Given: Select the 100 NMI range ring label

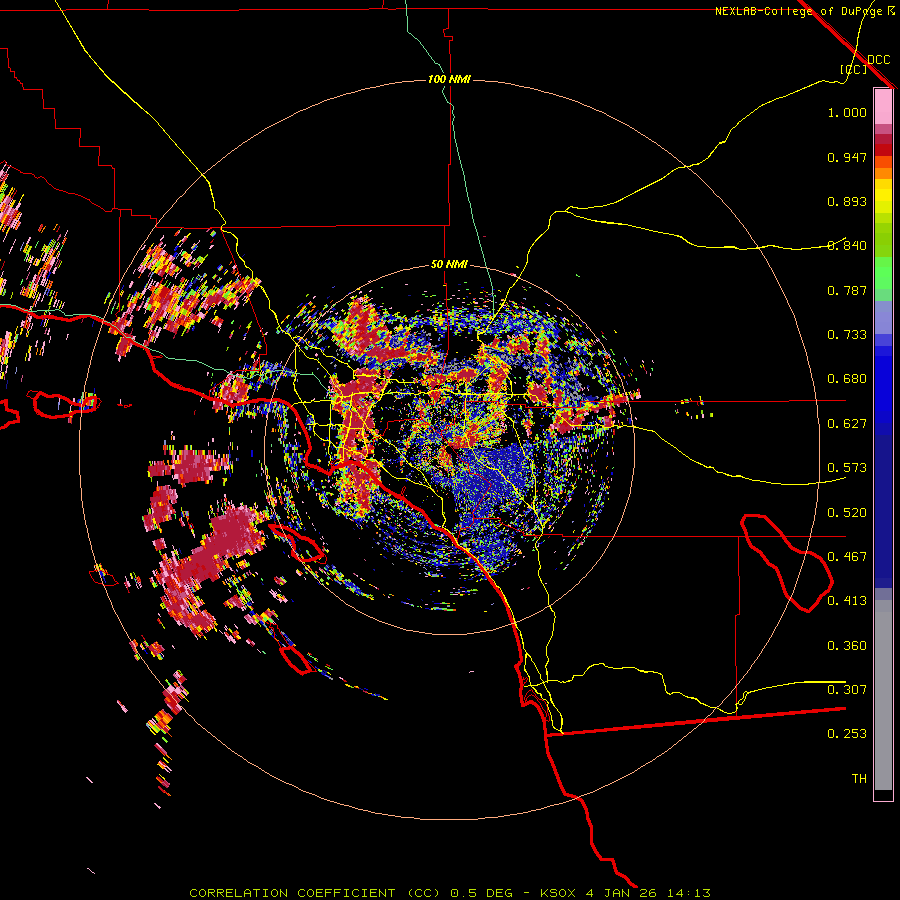Looking at the screenshot, I should [449, 79].
